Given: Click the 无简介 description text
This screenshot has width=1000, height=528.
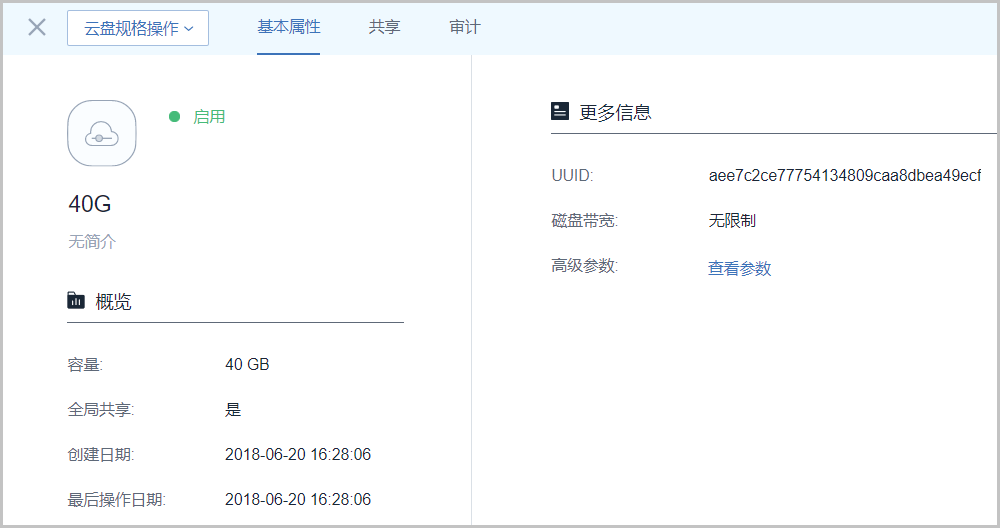Looking at the screenshot, I should pos(92,242).
